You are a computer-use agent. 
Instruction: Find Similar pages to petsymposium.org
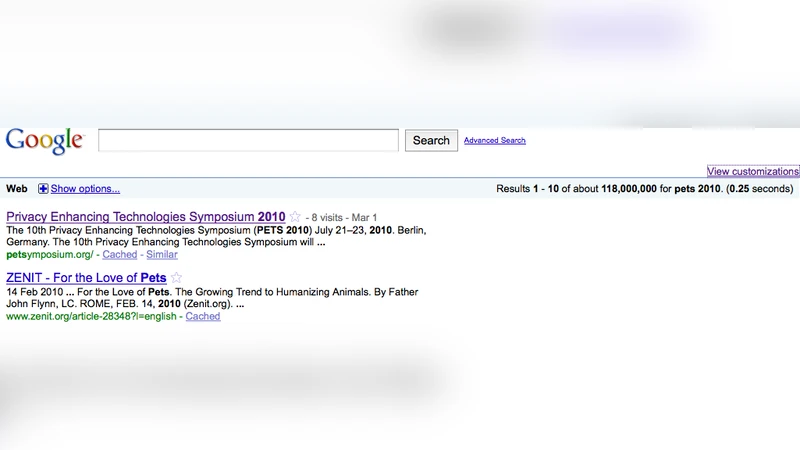[161, 255]
